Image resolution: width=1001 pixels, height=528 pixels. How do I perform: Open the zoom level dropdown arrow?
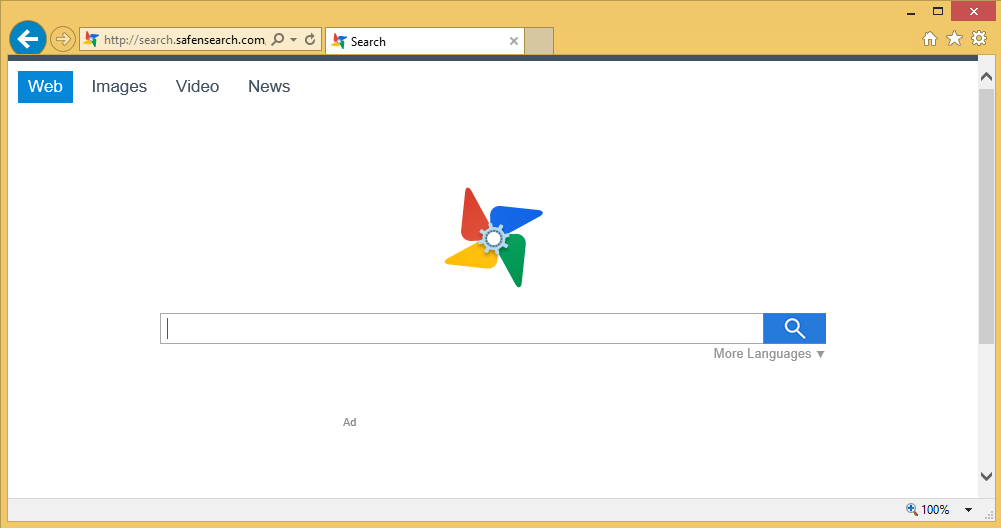coord(968,510)
